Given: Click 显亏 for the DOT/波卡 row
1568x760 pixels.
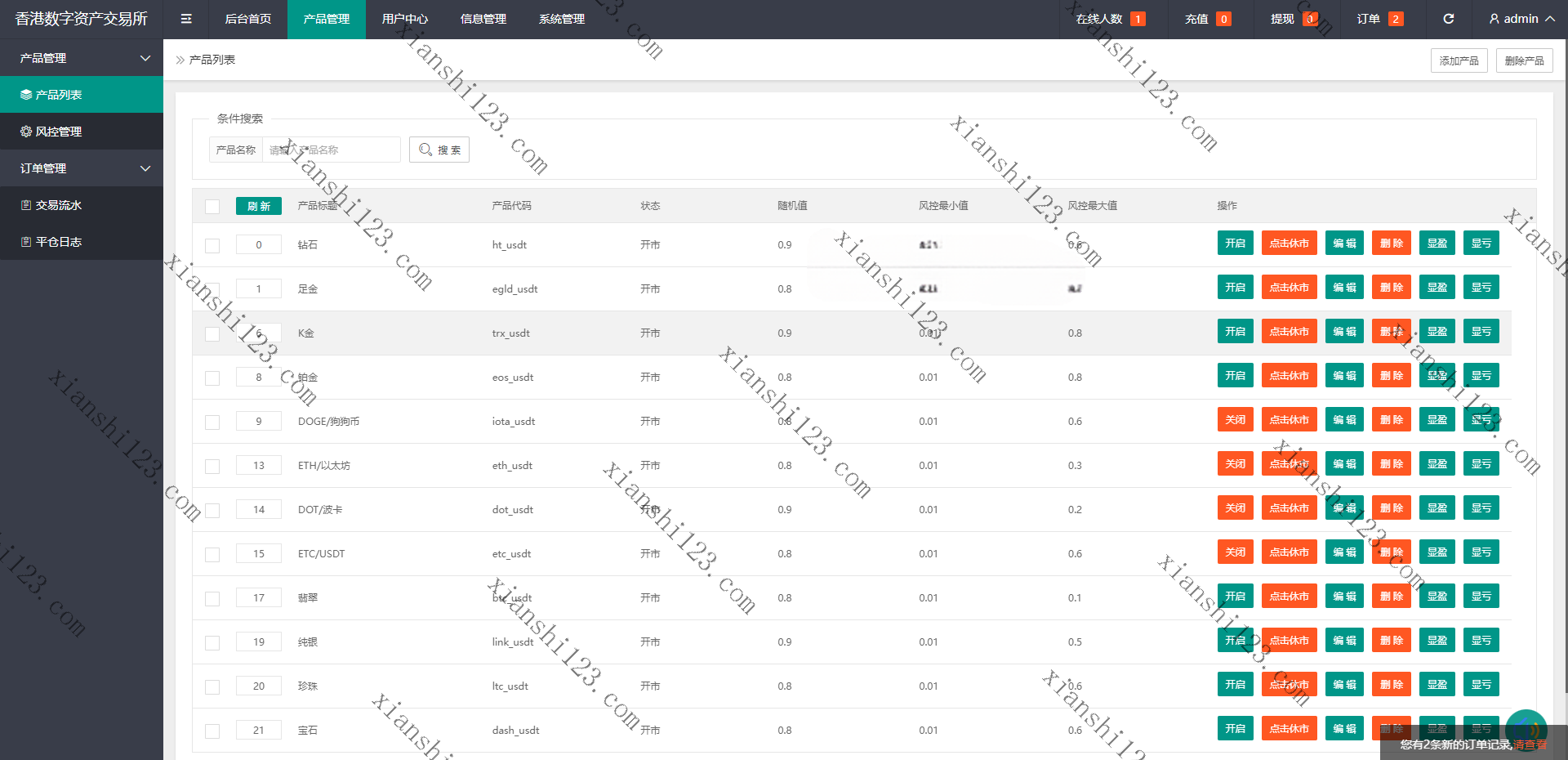Looking at the screenshot, I should (1481, 508).
